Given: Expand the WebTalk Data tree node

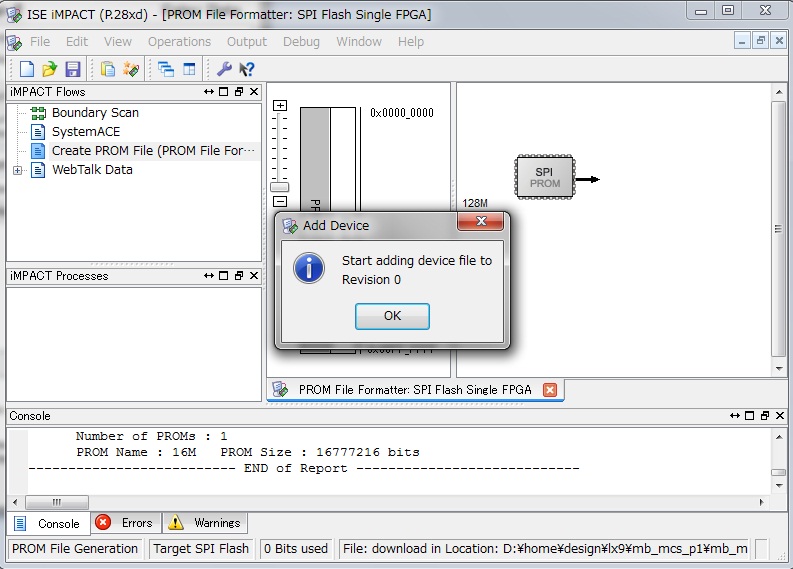Looking at the screenshot, I should [x=17, y=170].
